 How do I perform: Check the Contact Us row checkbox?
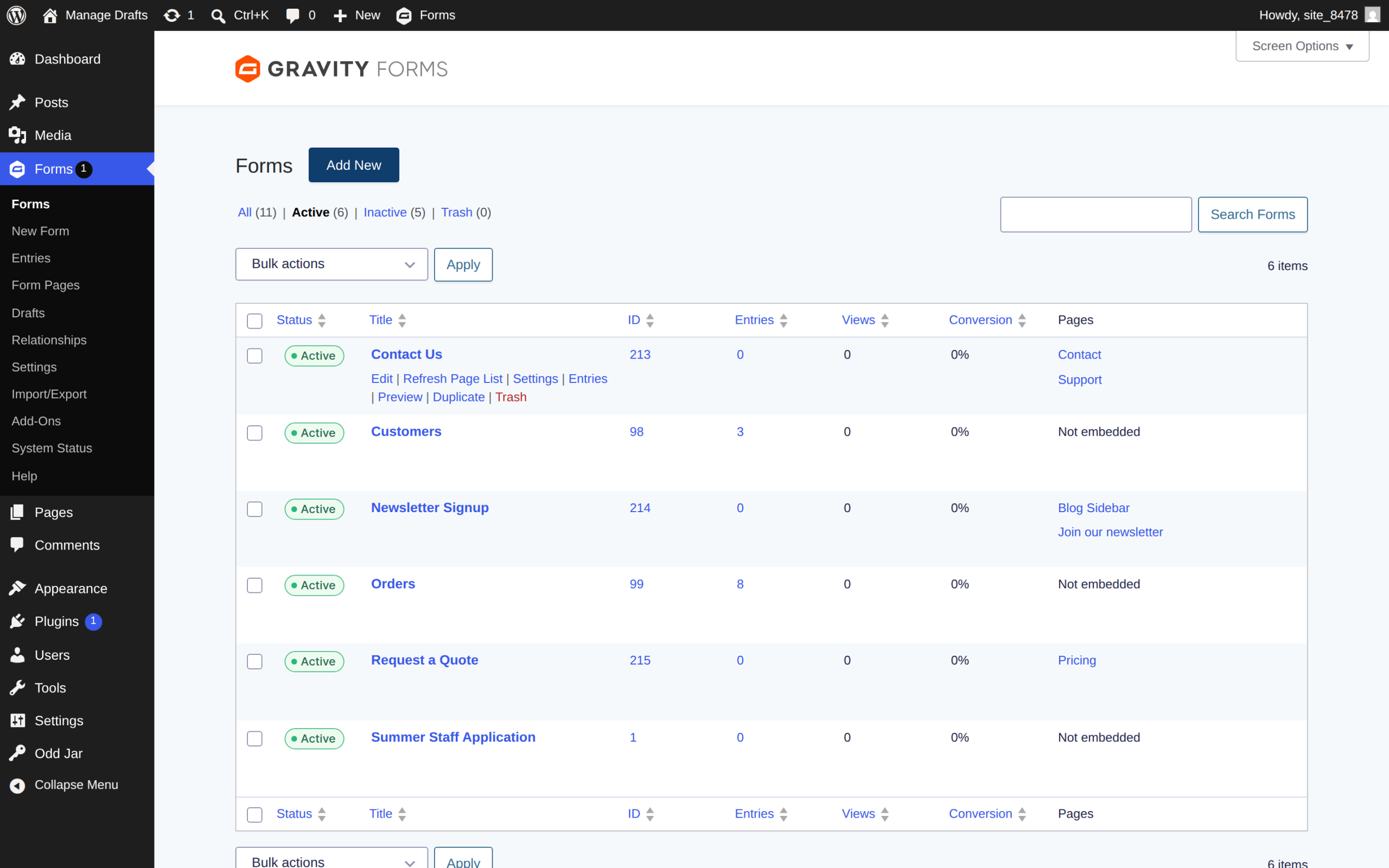[255, 356]
